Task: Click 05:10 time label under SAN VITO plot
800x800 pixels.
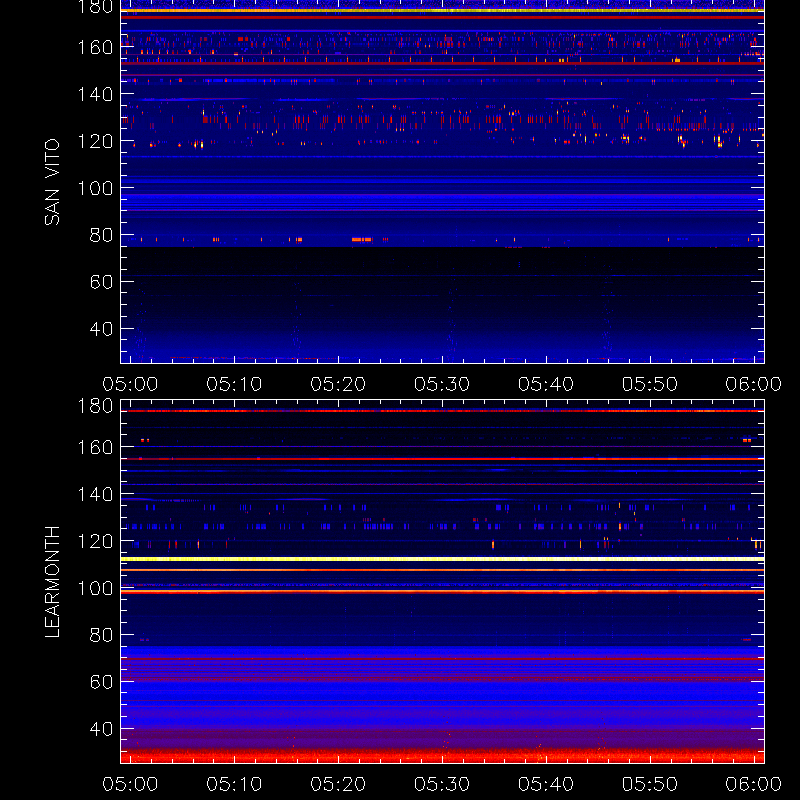Action: [x=234, y=384]
